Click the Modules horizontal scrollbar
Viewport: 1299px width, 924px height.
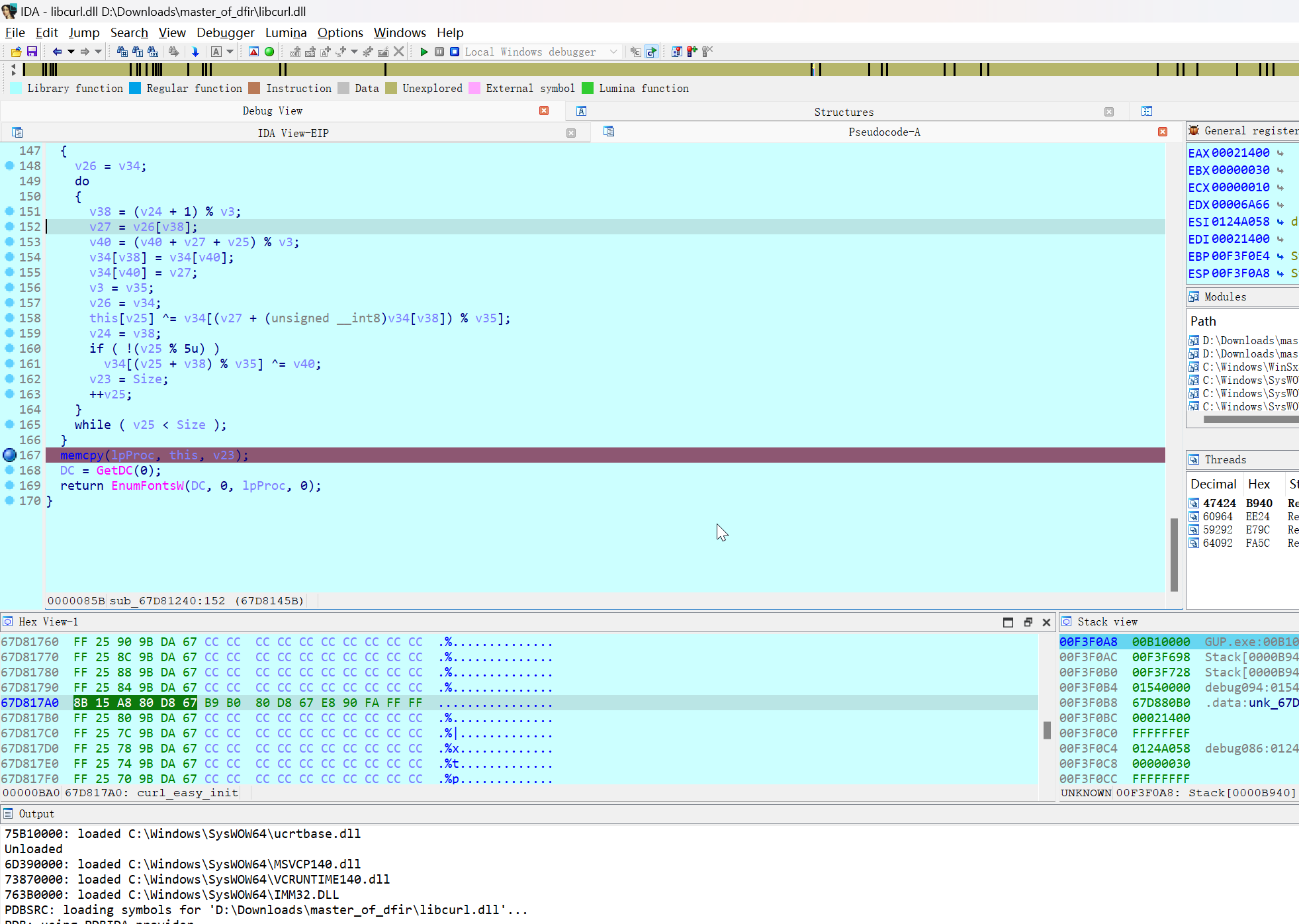[1251, 419]
